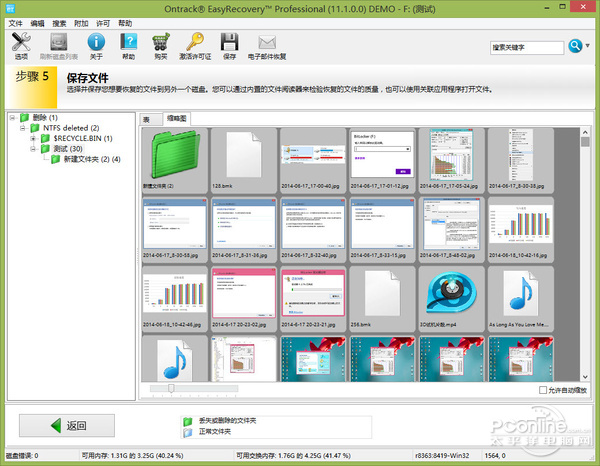Open 电子邮件恢复 envelope icon

point(267,46)
